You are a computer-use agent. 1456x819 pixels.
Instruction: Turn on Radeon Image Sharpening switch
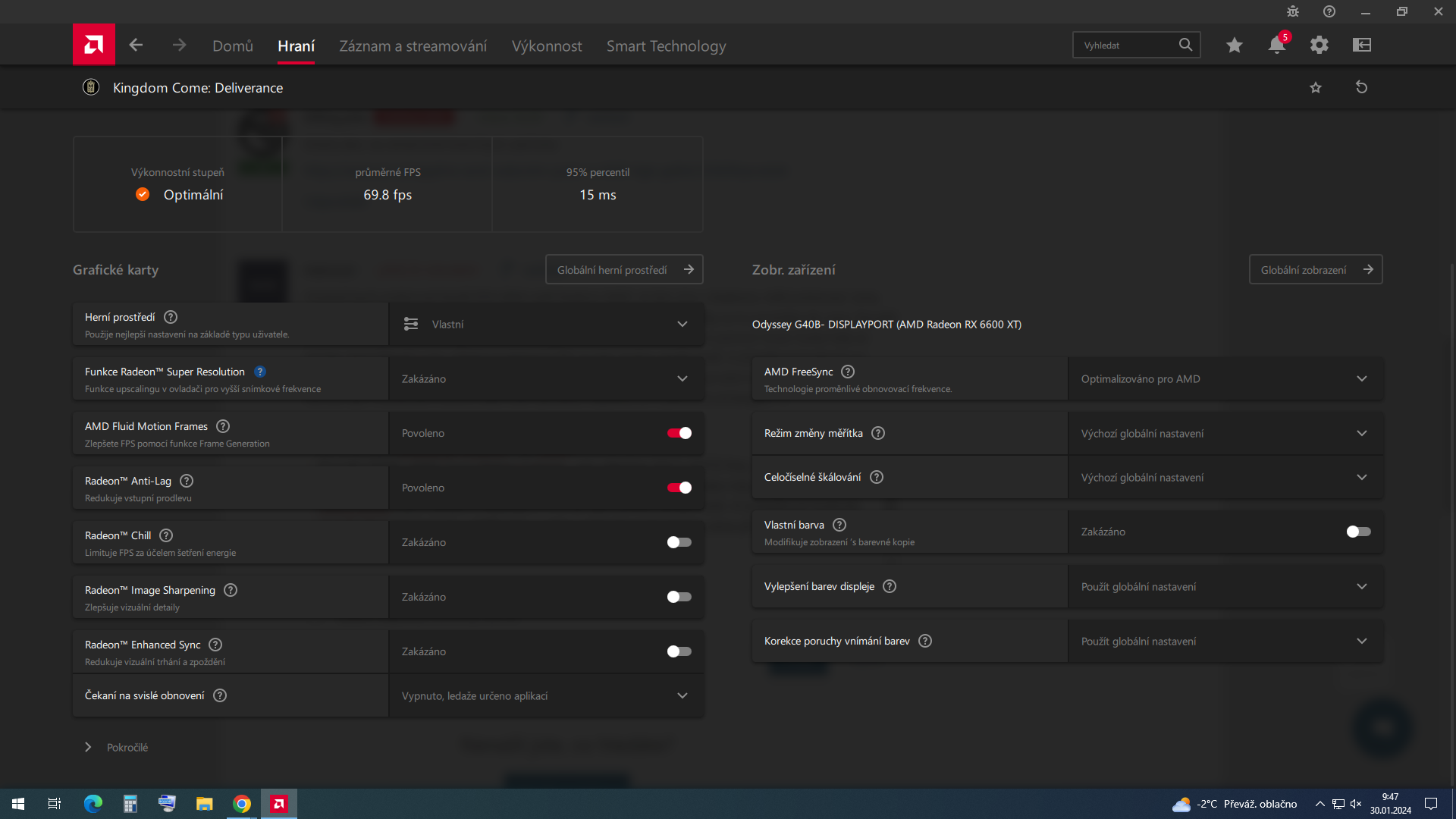pyautogui.click(x=679, y=597)
